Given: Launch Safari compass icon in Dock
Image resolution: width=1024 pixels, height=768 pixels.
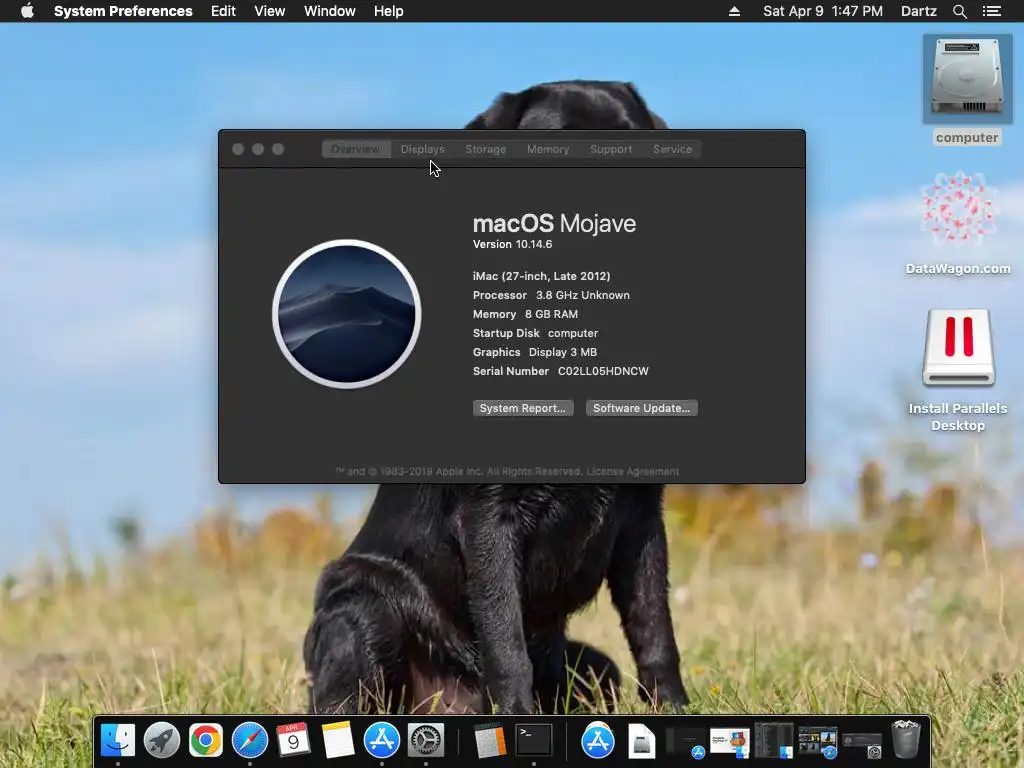Looking at the screenshot, I should [x=249, y=740].
